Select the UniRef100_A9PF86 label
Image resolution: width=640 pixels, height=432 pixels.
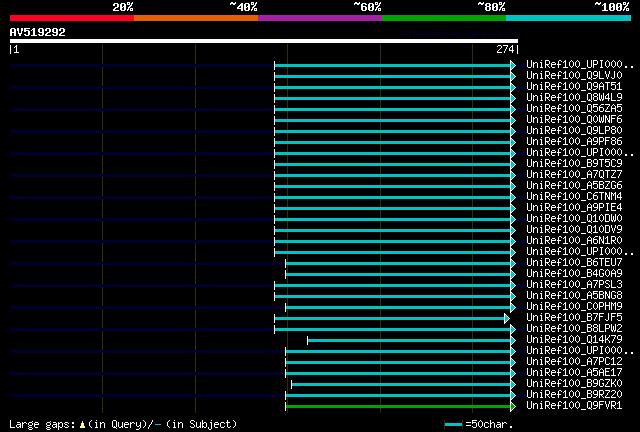574,142
